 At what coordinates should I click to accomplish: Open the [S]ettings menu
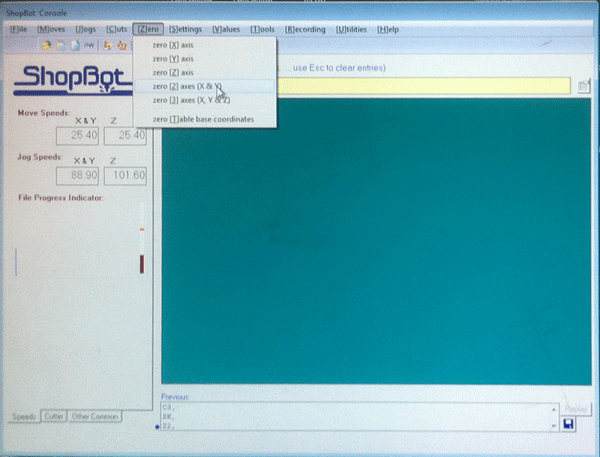point(185,29)
